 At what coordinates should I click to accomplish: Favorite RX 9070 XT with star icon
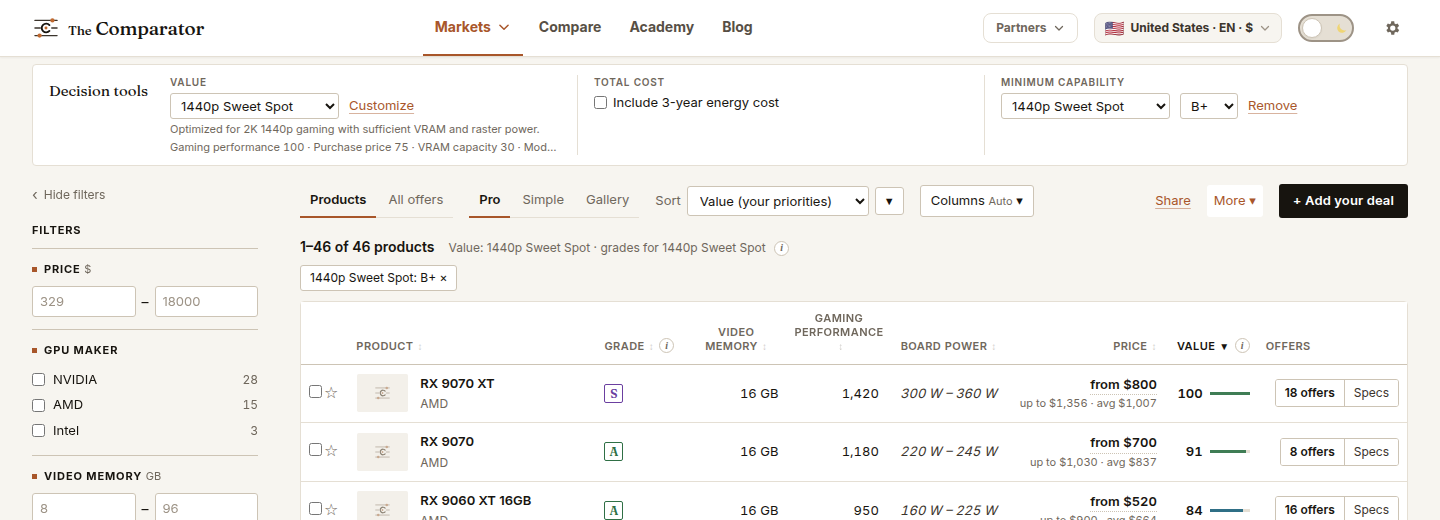[332, 392]
